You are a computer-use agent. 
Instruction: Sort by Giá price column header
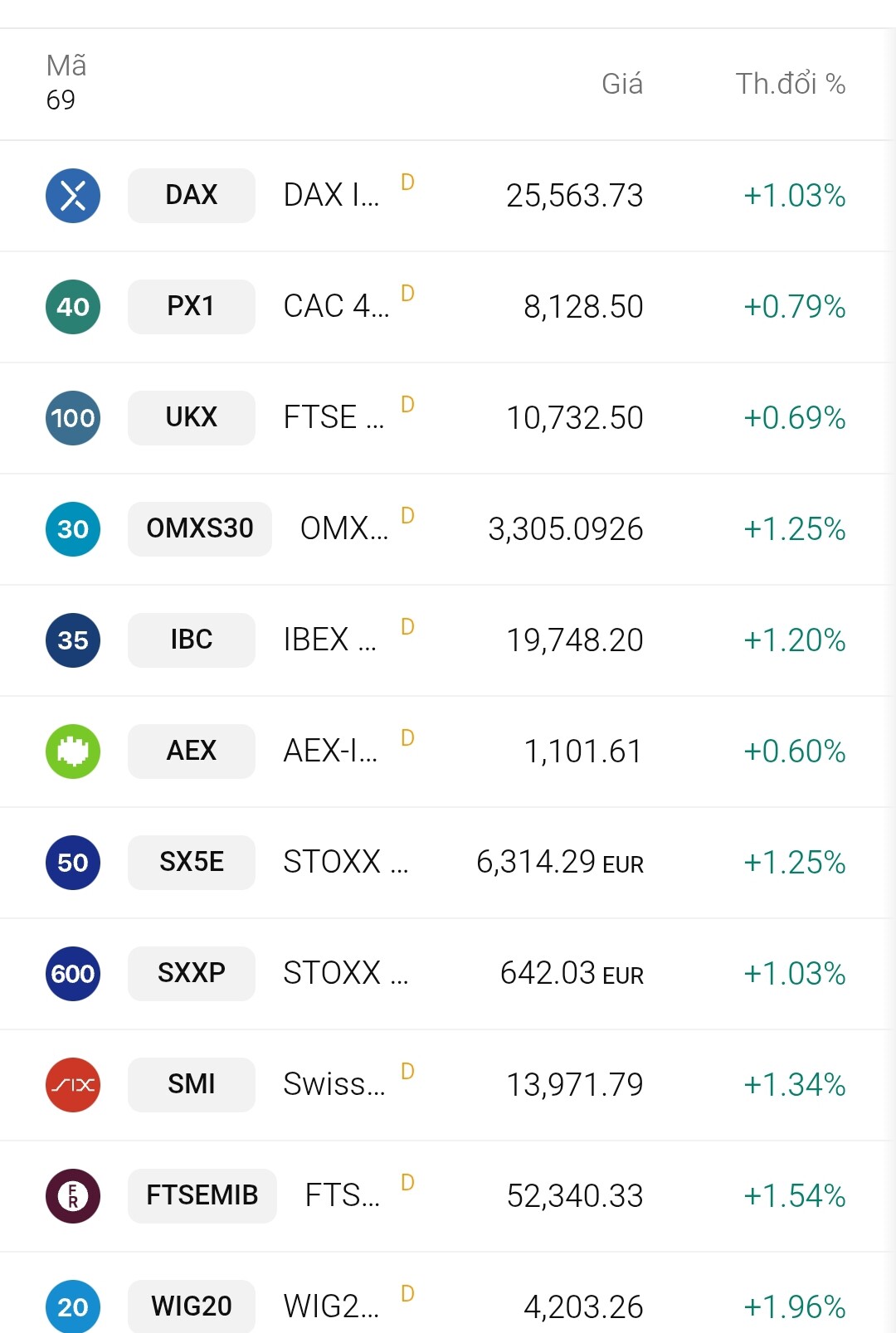pos(622,84)
